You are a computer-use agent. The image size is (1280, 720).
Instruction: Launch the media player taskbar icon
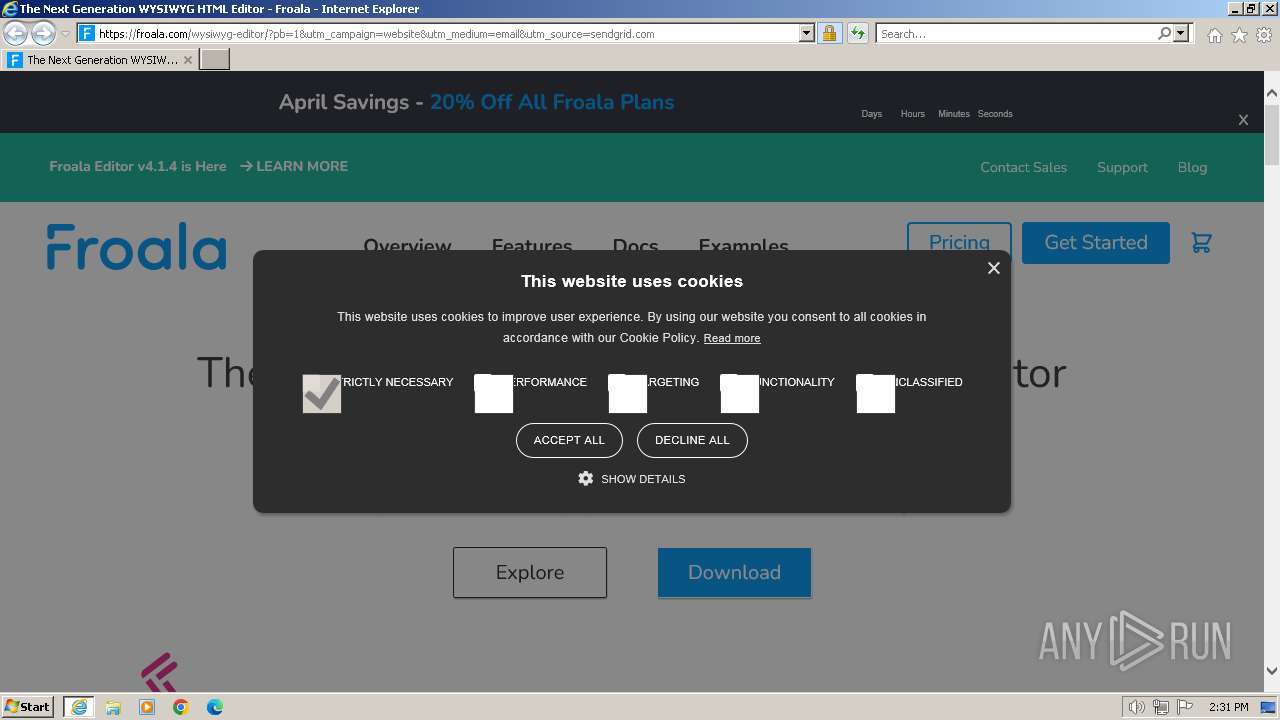[147, 707]
